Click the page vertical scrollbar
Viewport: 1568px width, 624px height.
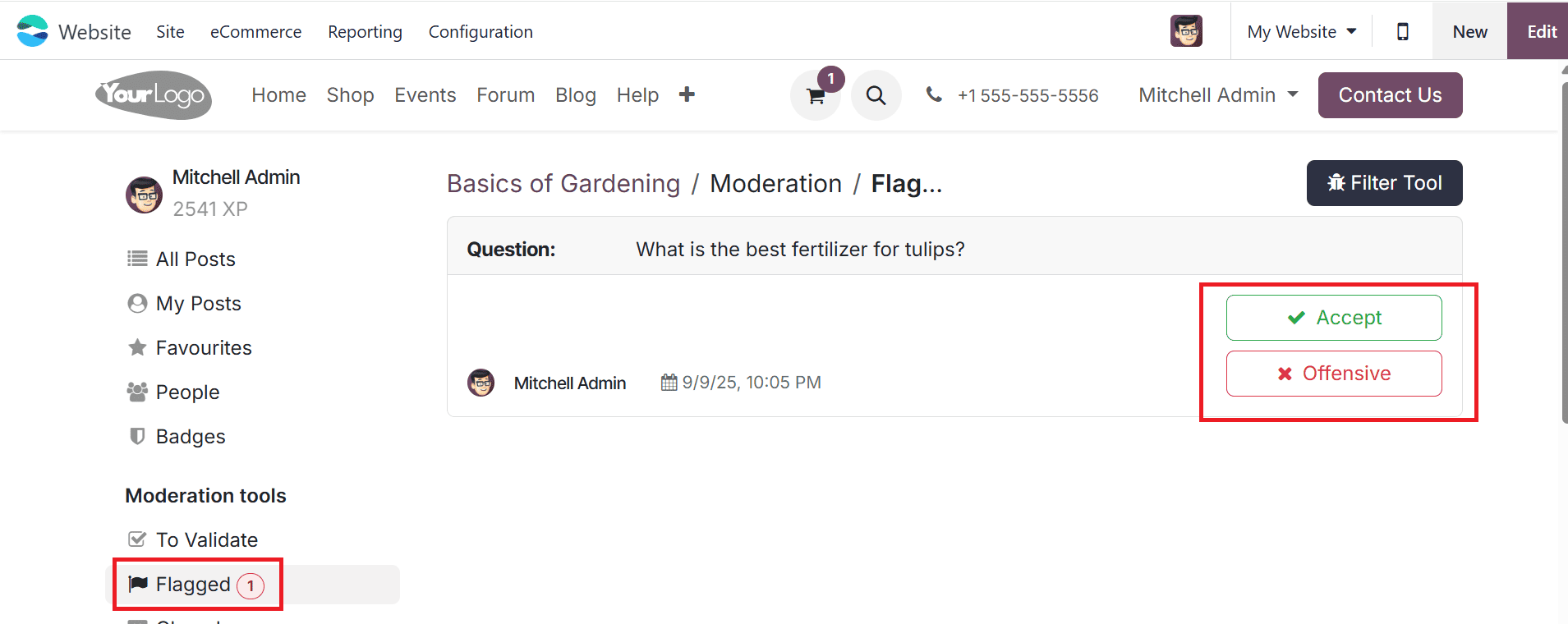tap(1563, 246)
